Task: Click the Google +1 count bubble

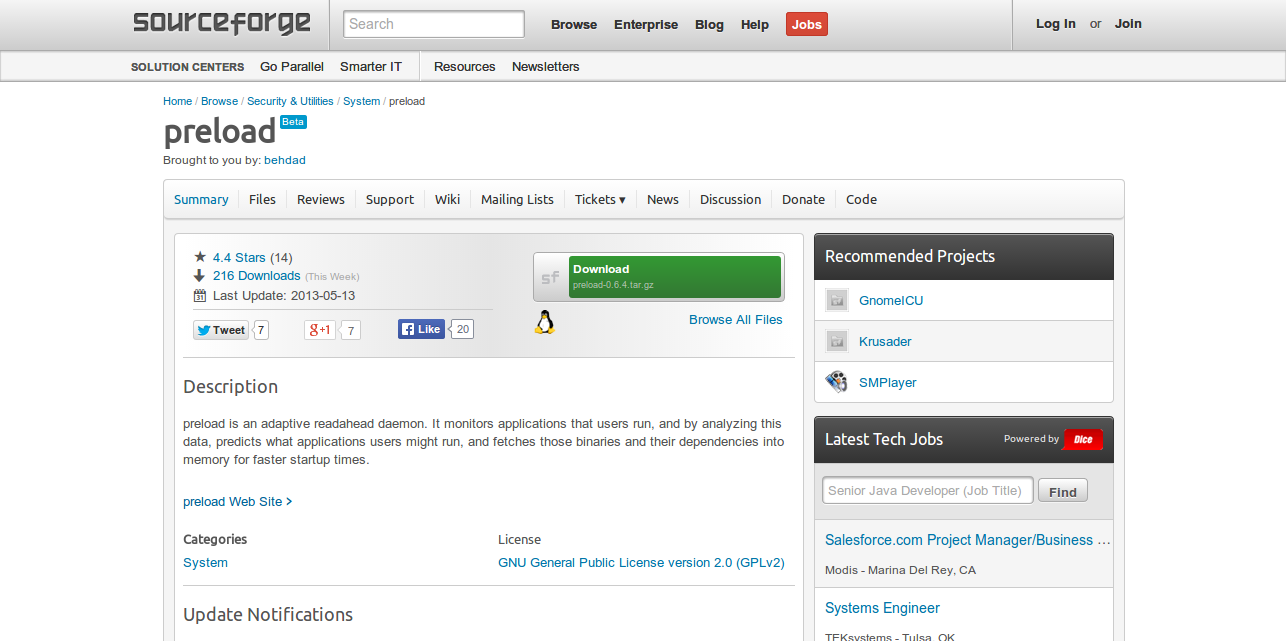Action: coord(351,330)
